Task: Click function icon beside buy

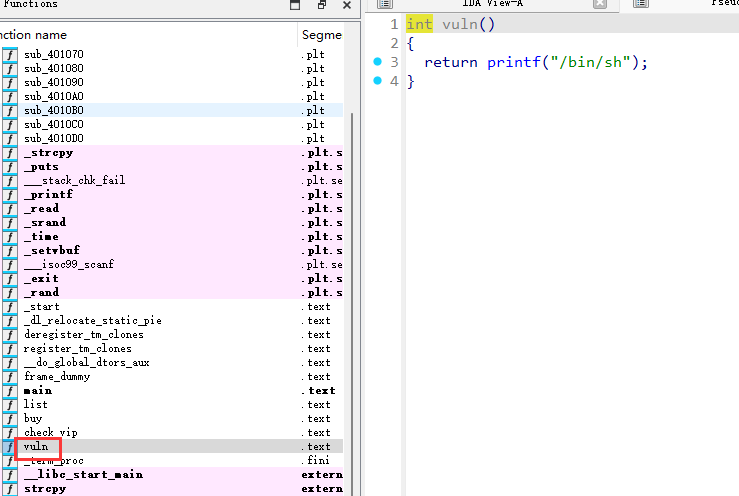Action: 10,418
